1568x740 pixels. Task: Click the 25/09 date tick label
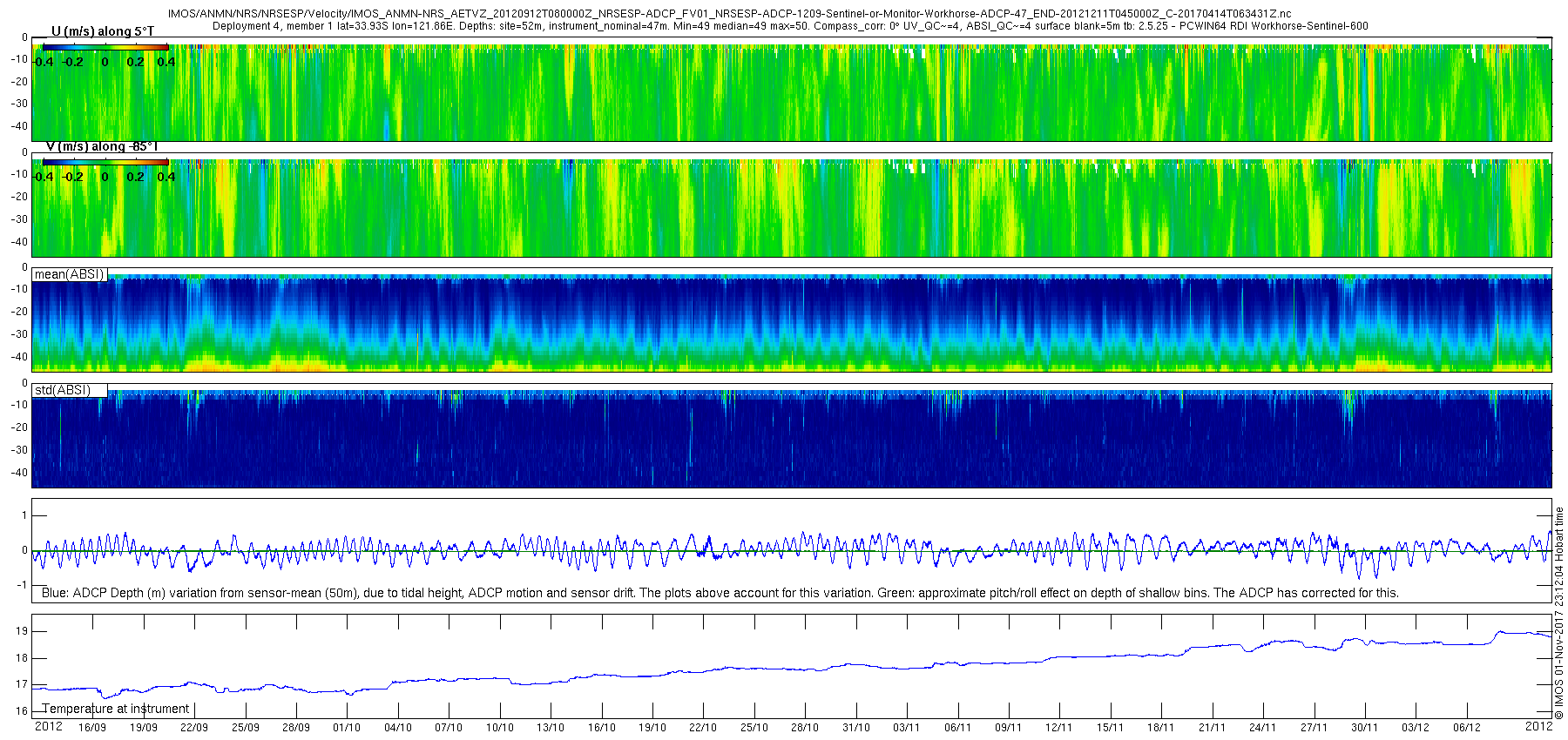246,728
